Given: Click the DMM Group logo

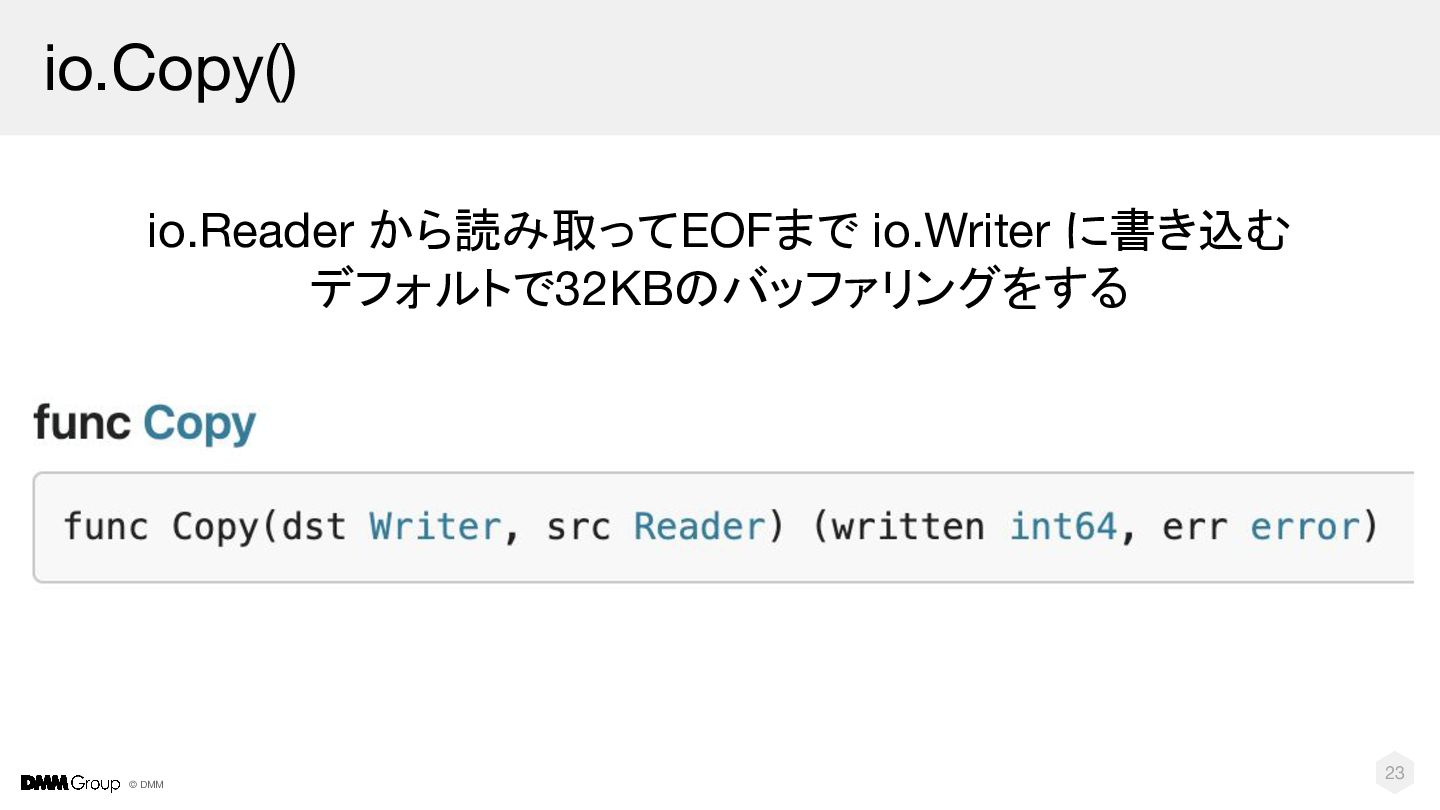Looking at the screenshot, I should coord(70,783).
